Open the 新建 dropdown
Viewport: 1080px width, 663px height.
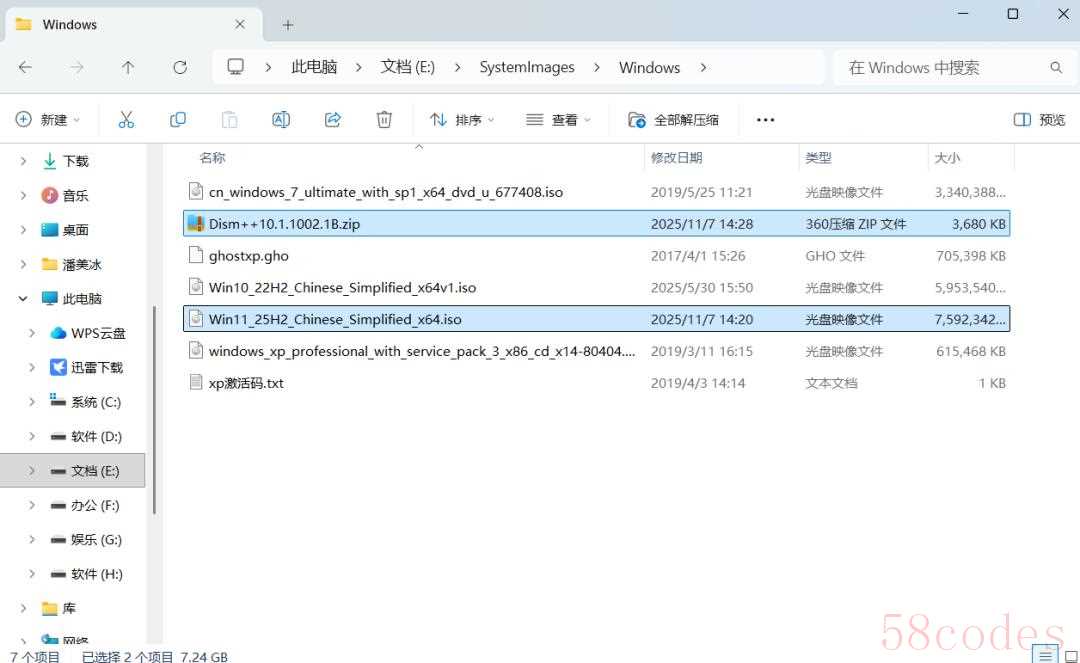click(48, 120)
